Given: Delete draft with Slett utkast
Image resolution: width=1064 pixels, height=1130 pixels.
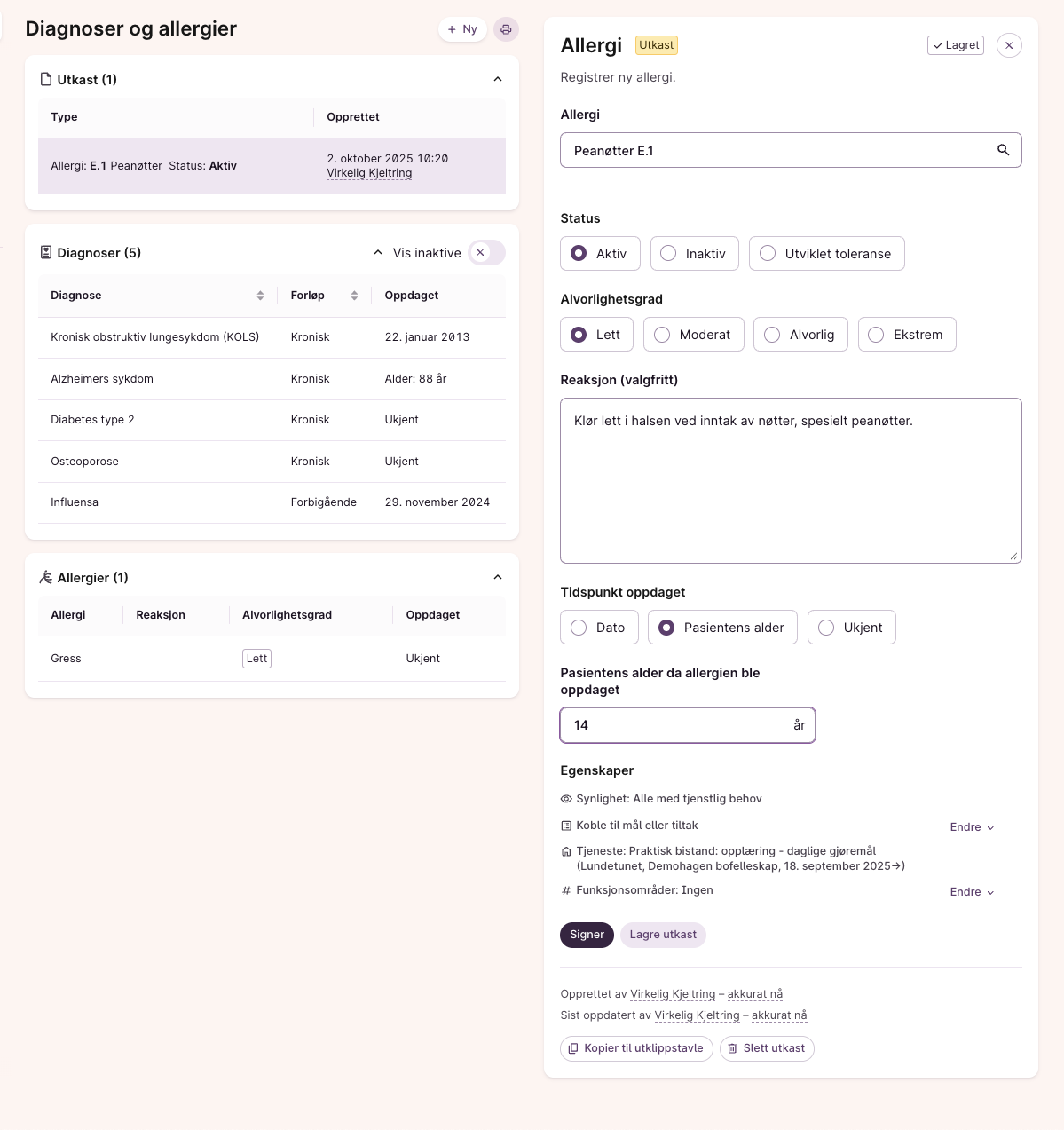Looking at the screenshot, I should (767, 1048).
